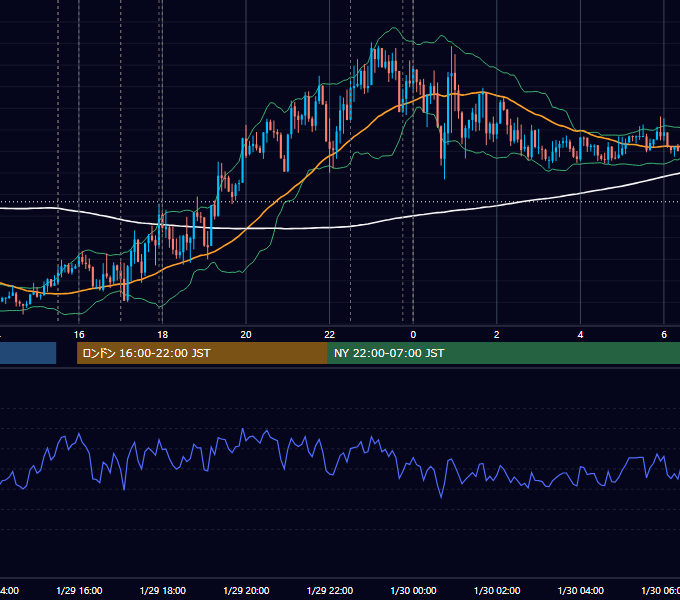Click the '20' hour label on price chart axis
680x600 pixels.
click(246, 335)
